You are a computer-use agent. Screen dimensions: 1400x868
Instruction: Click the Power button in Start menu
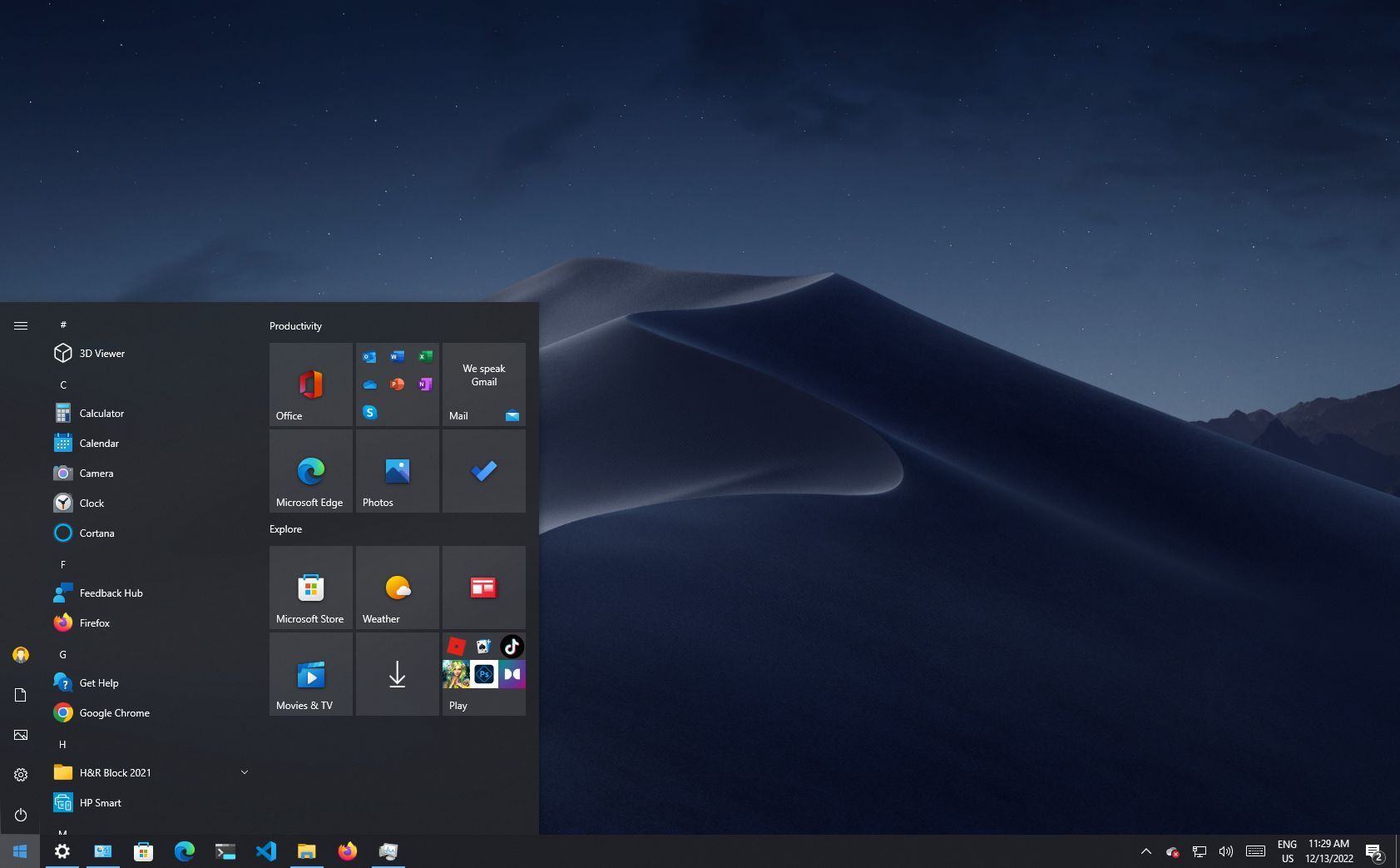[x=20, y=815]
